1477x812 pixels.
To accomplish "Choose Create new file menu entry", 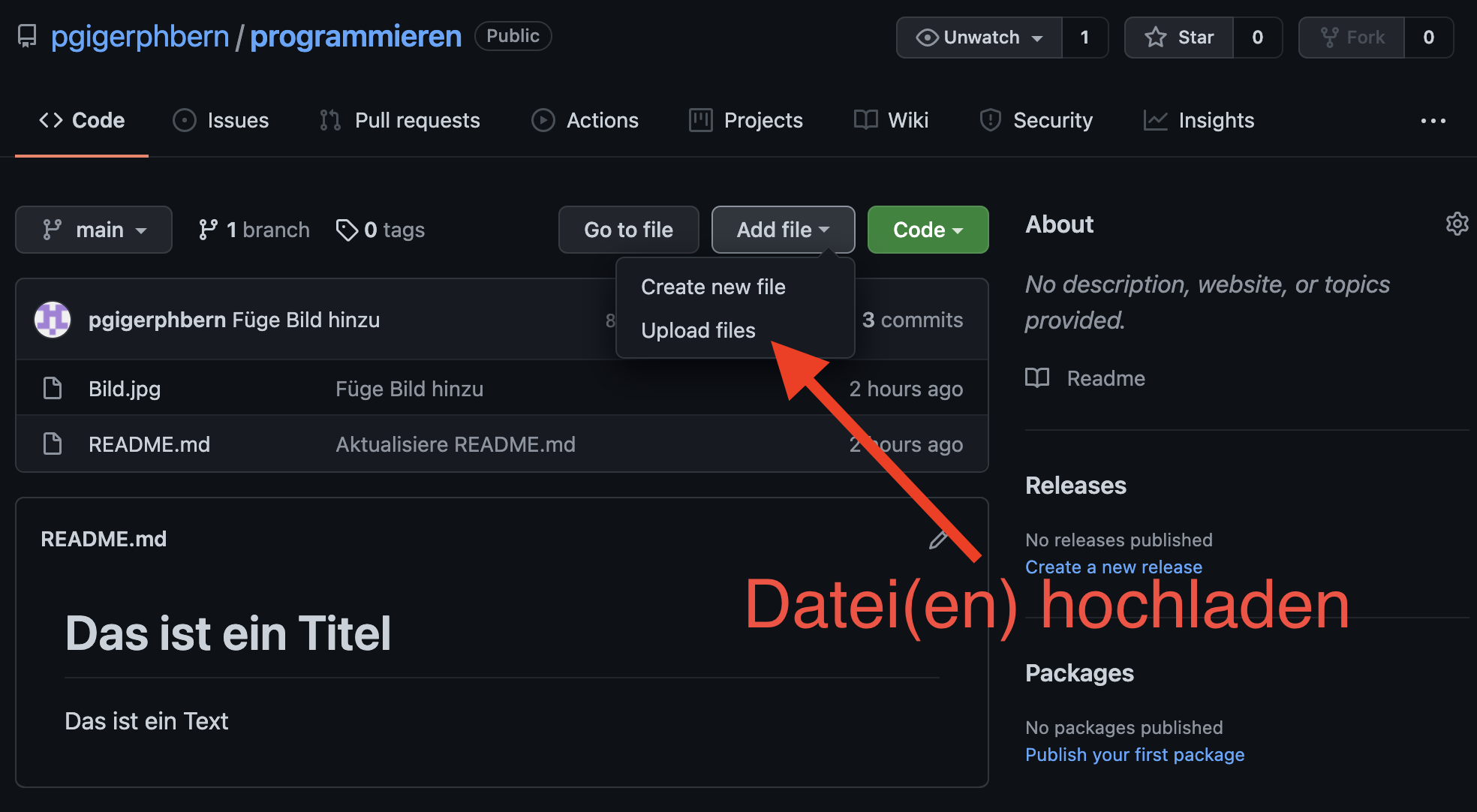I will tap(713, 287).
